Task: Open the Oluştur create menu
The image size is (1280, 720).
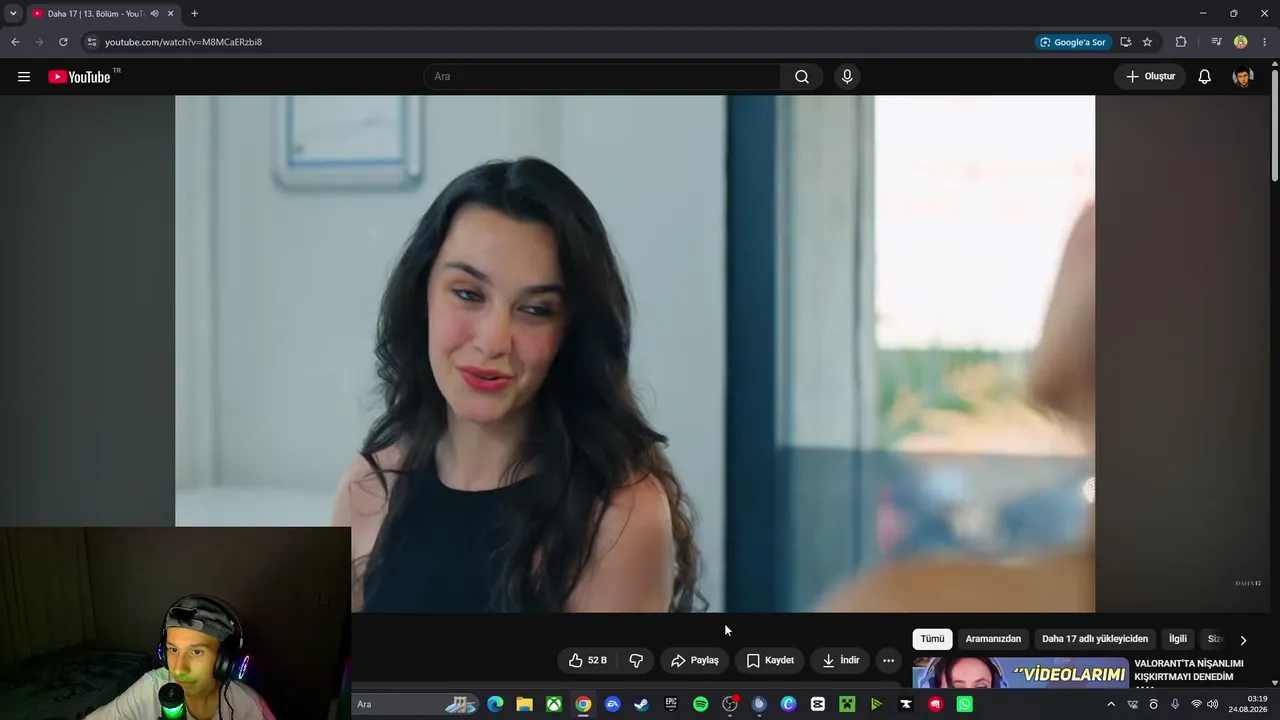Action: (1150, 77)
